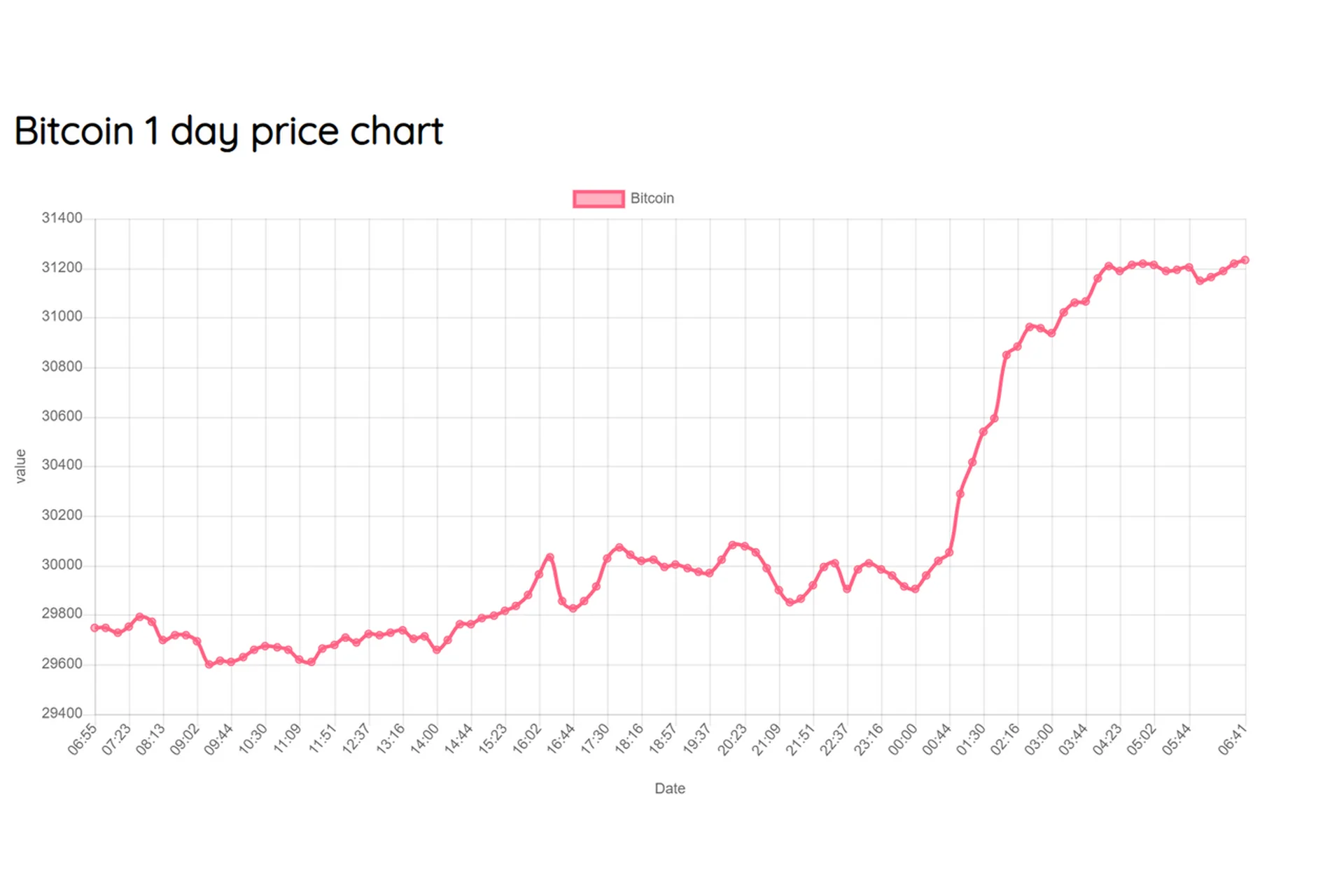Click the Bitcoin 1 day price chart title
Image resolution: width=1344 pixels, height=896 pixels.
point(229,131)
